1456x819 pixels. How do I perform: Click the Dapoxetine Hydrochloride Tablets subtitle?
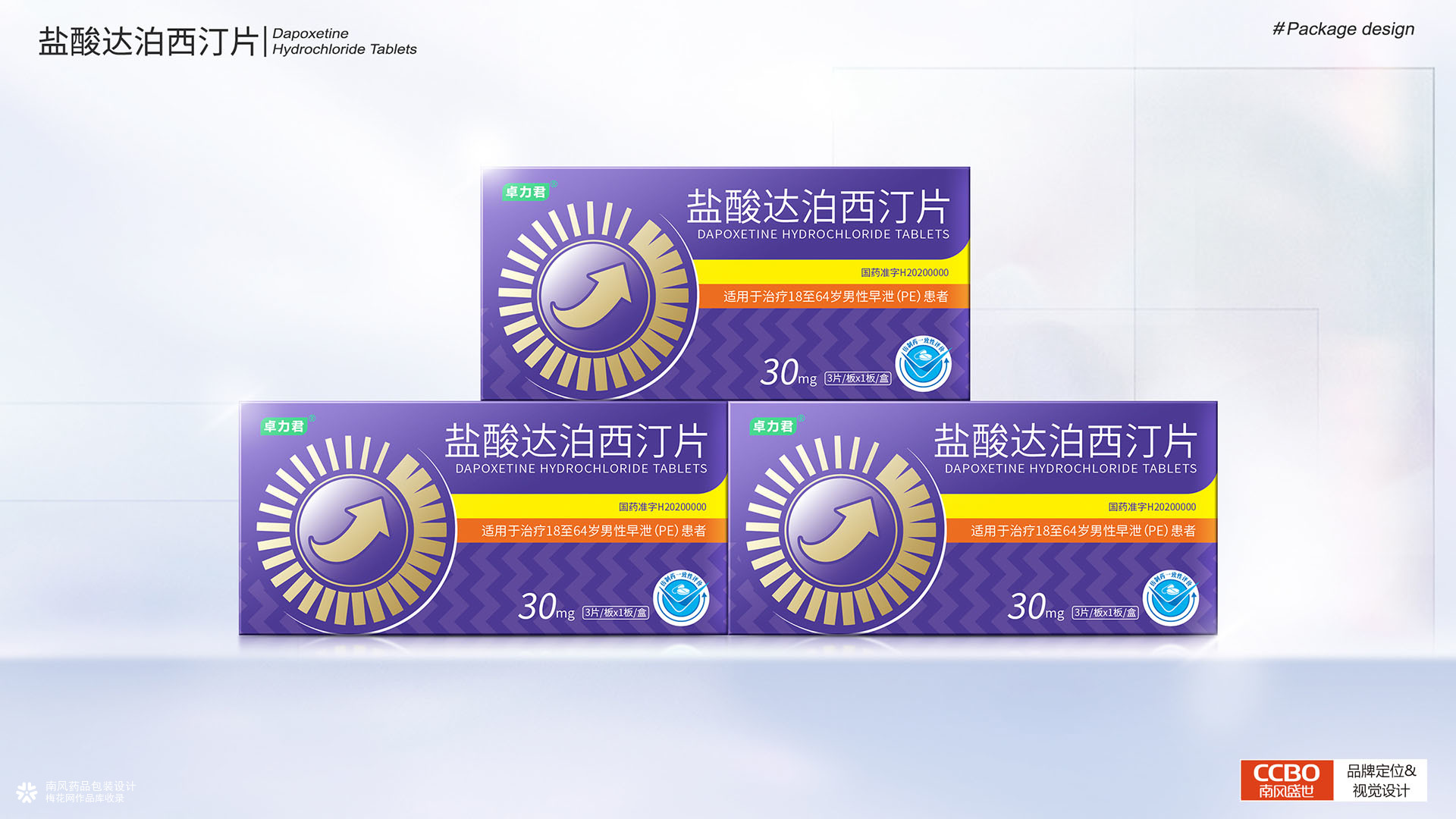coord(344,41)
